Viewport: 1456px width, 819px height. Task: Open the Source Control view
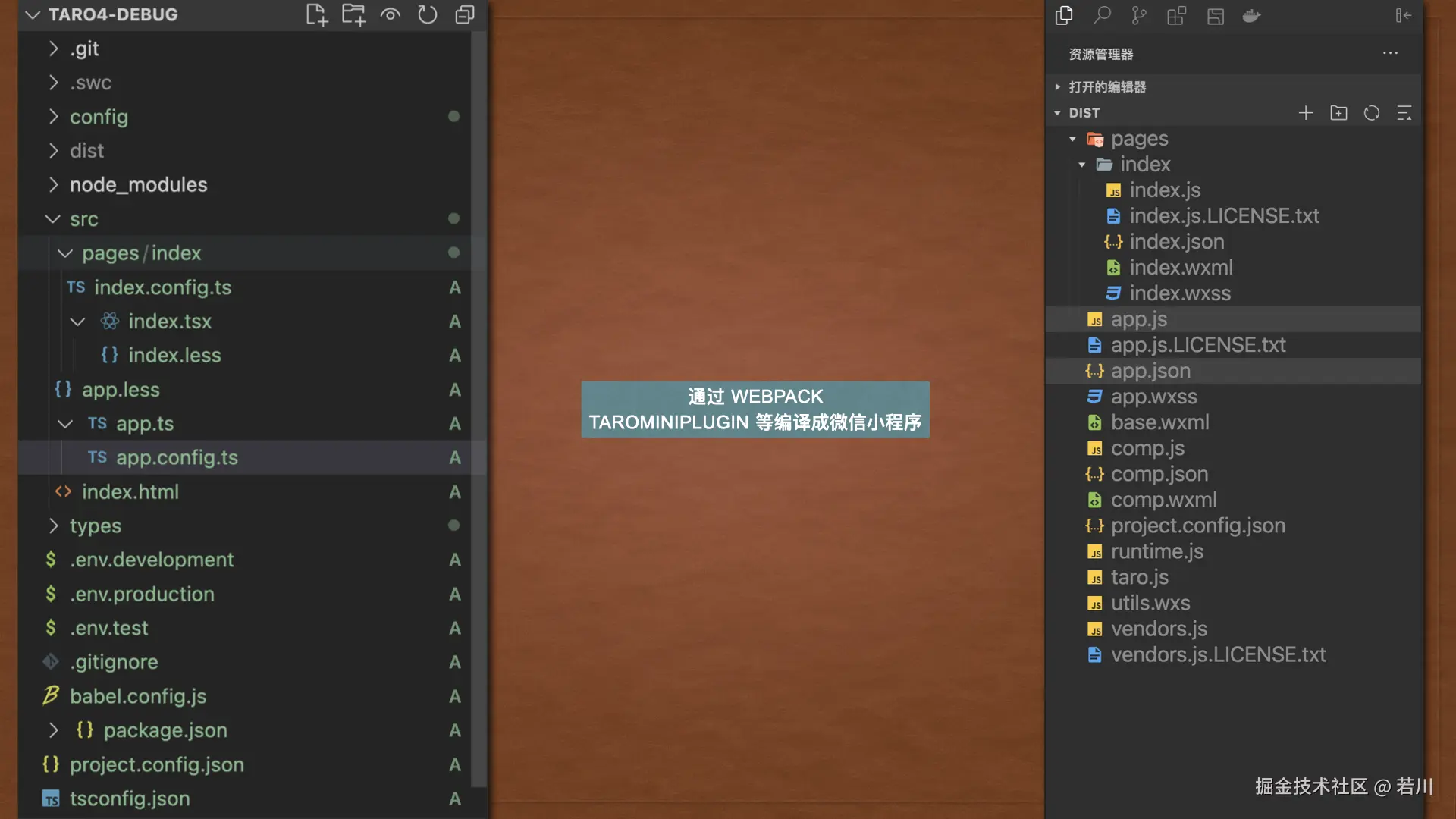click(x=1138, y=15)
